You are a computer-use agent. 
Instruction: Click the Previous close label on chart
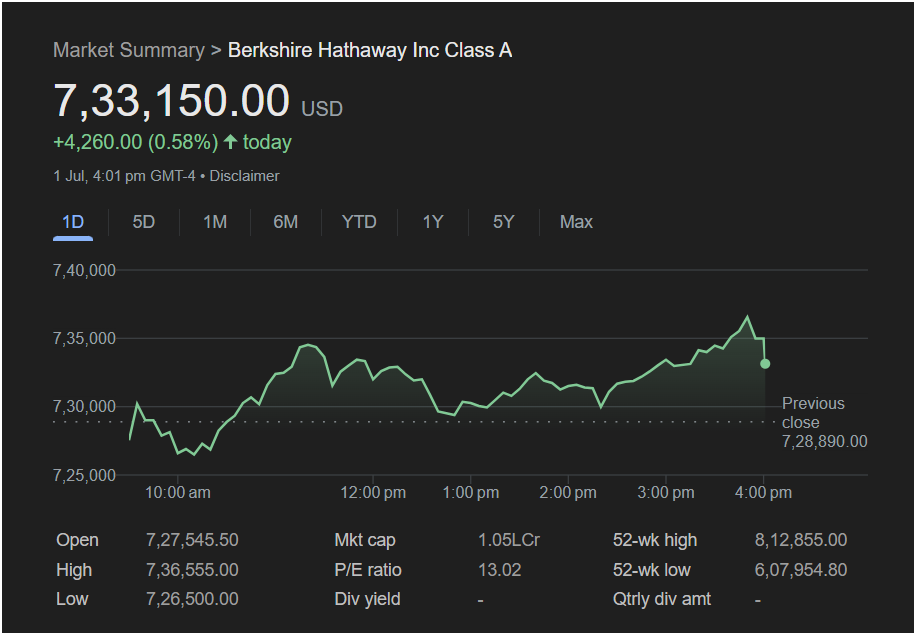coord(813,413)
